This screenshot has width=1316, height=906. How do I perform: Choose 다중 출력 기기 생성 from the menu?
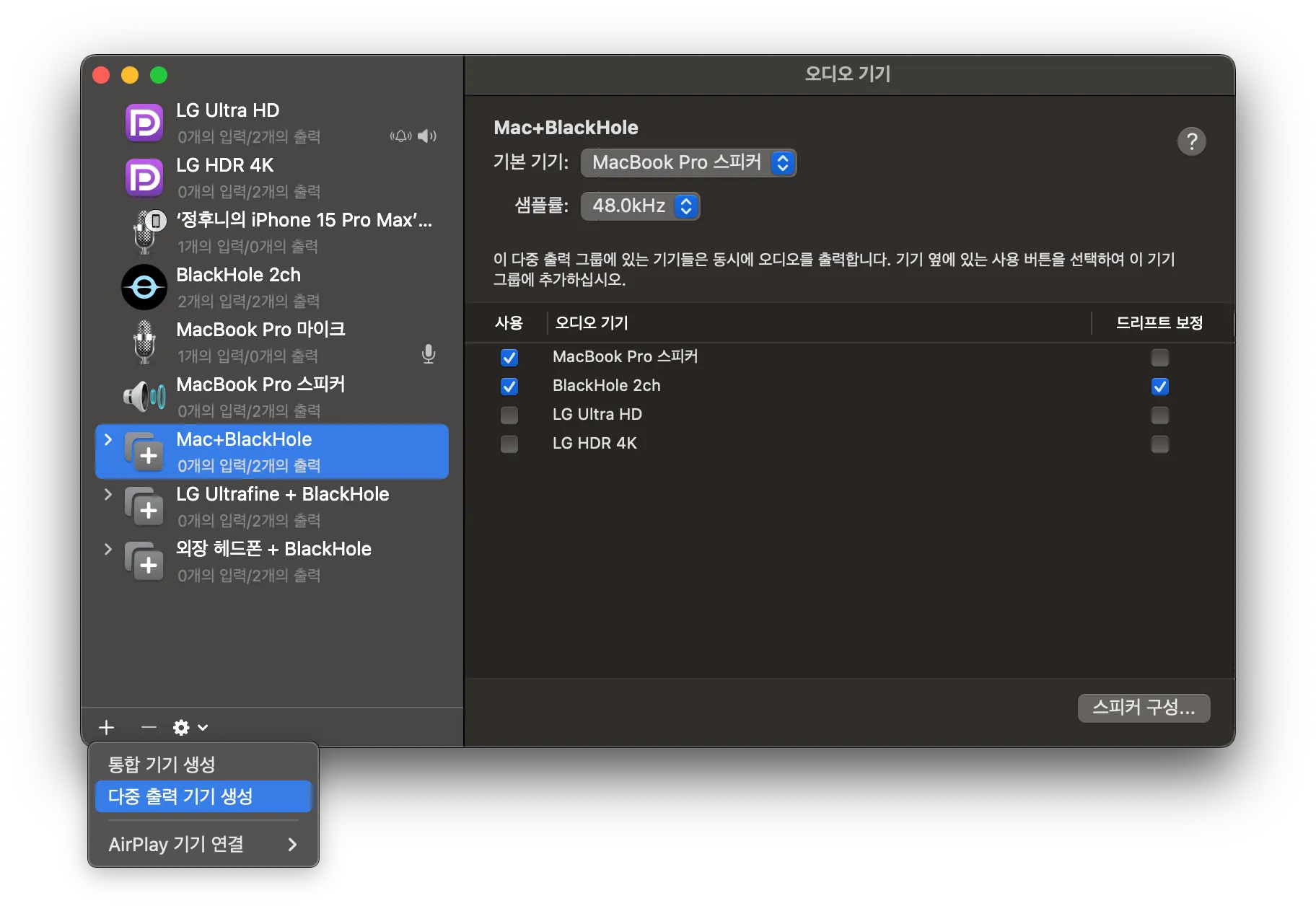[x=203, y=796]
